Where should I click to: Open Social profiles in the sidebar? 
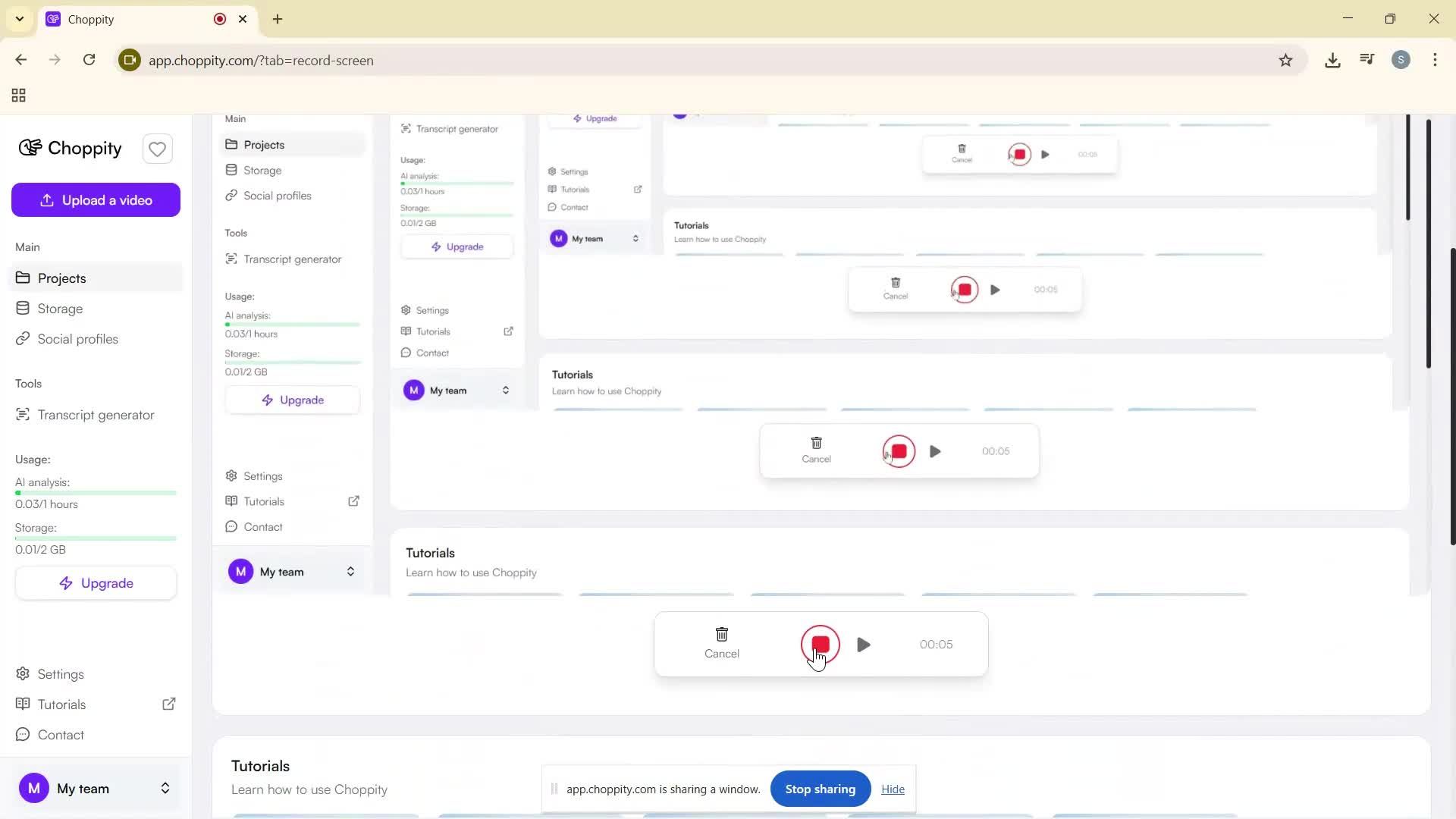pos(77,339)
